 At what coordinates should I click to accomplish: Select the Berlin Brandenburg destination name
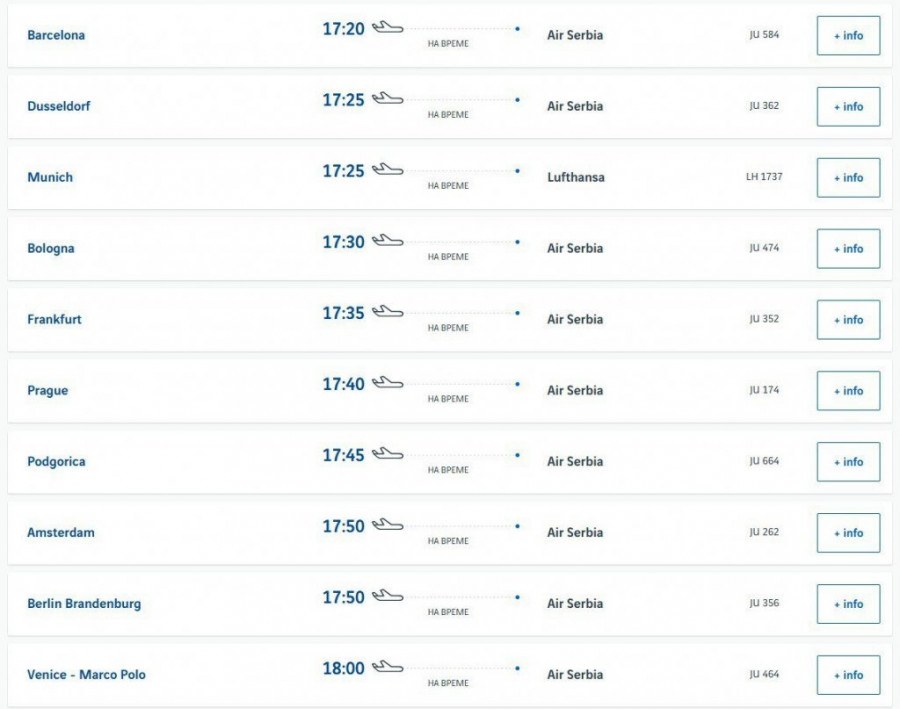tap(84, 604)
